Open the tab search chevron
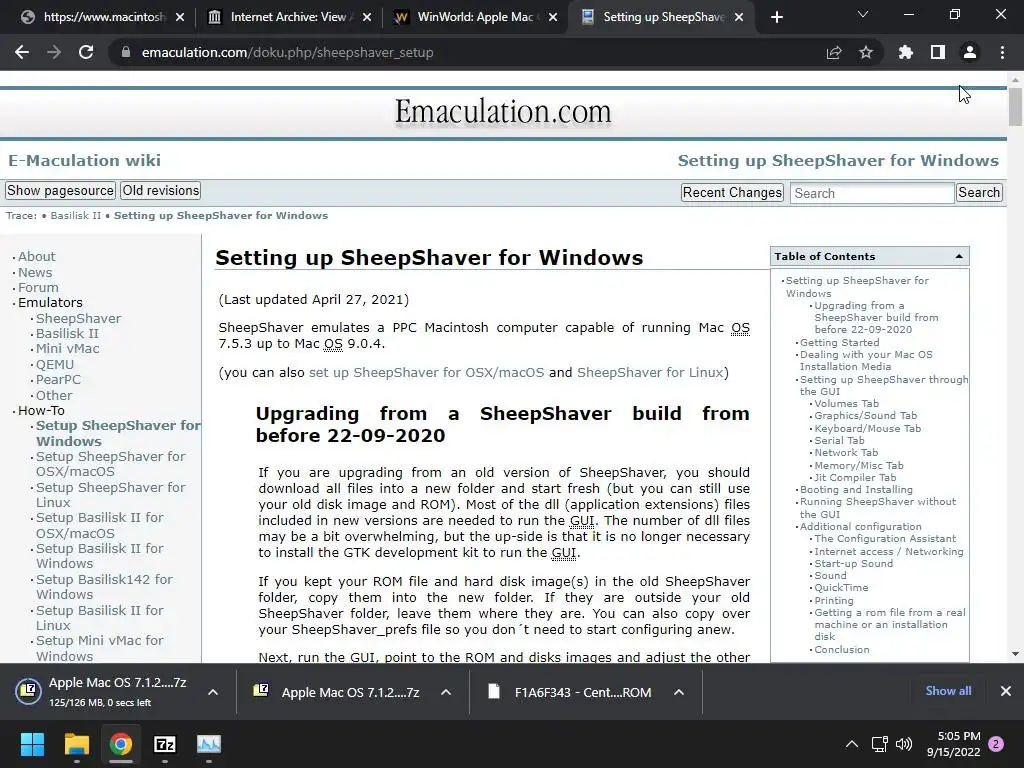1024x768 pixels. click(x=863, y=14)
